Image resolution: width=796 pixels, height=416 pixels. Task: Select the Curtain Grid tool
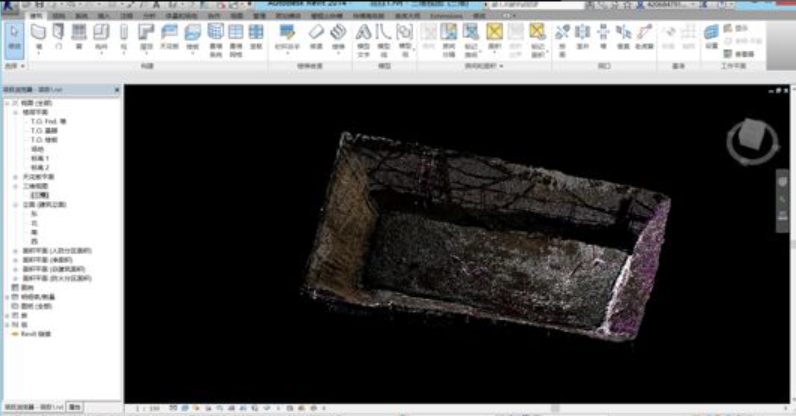pos(236,40)
